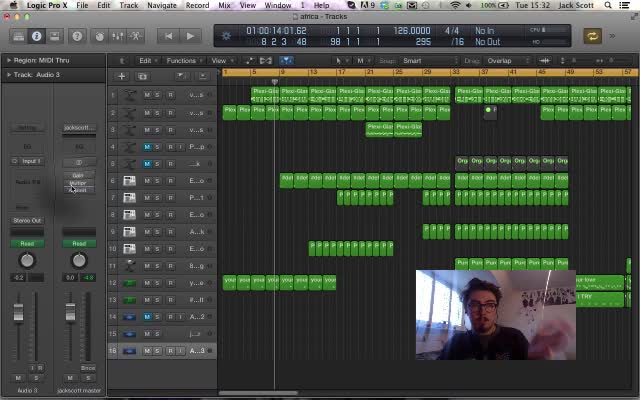Expand the Region: MIDI Thru section
Screen dimensions: 640x400
pyautogui.click(x=9, y=60)
